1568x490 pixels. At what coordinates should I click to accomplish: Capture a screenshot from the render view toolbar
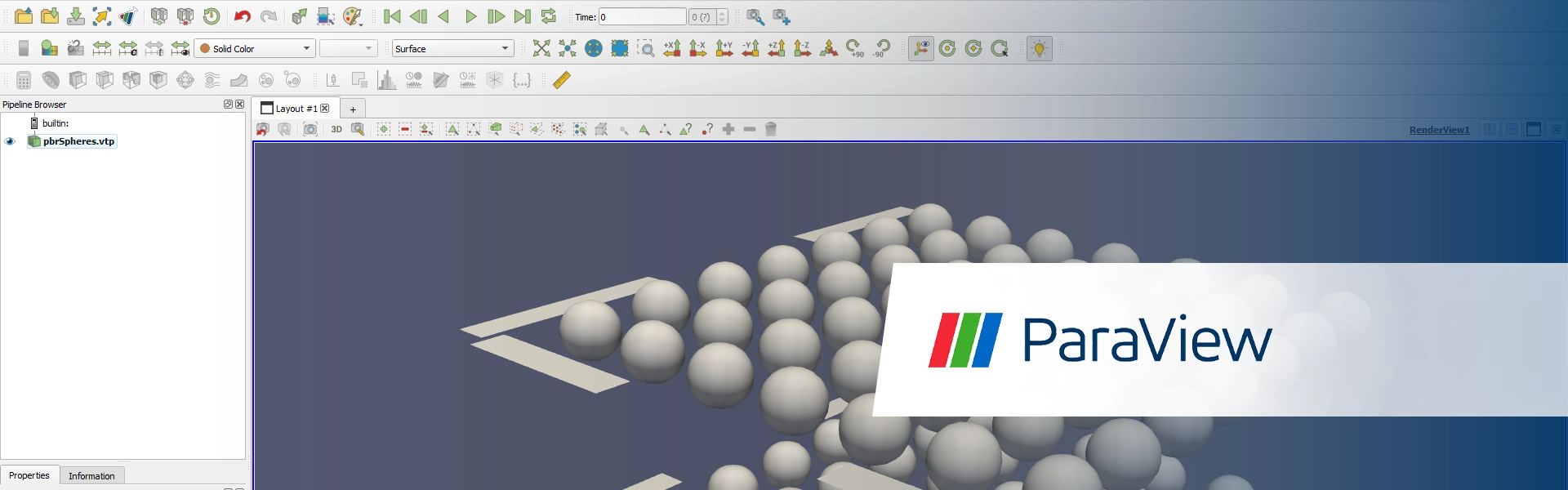tap(310, 129)
